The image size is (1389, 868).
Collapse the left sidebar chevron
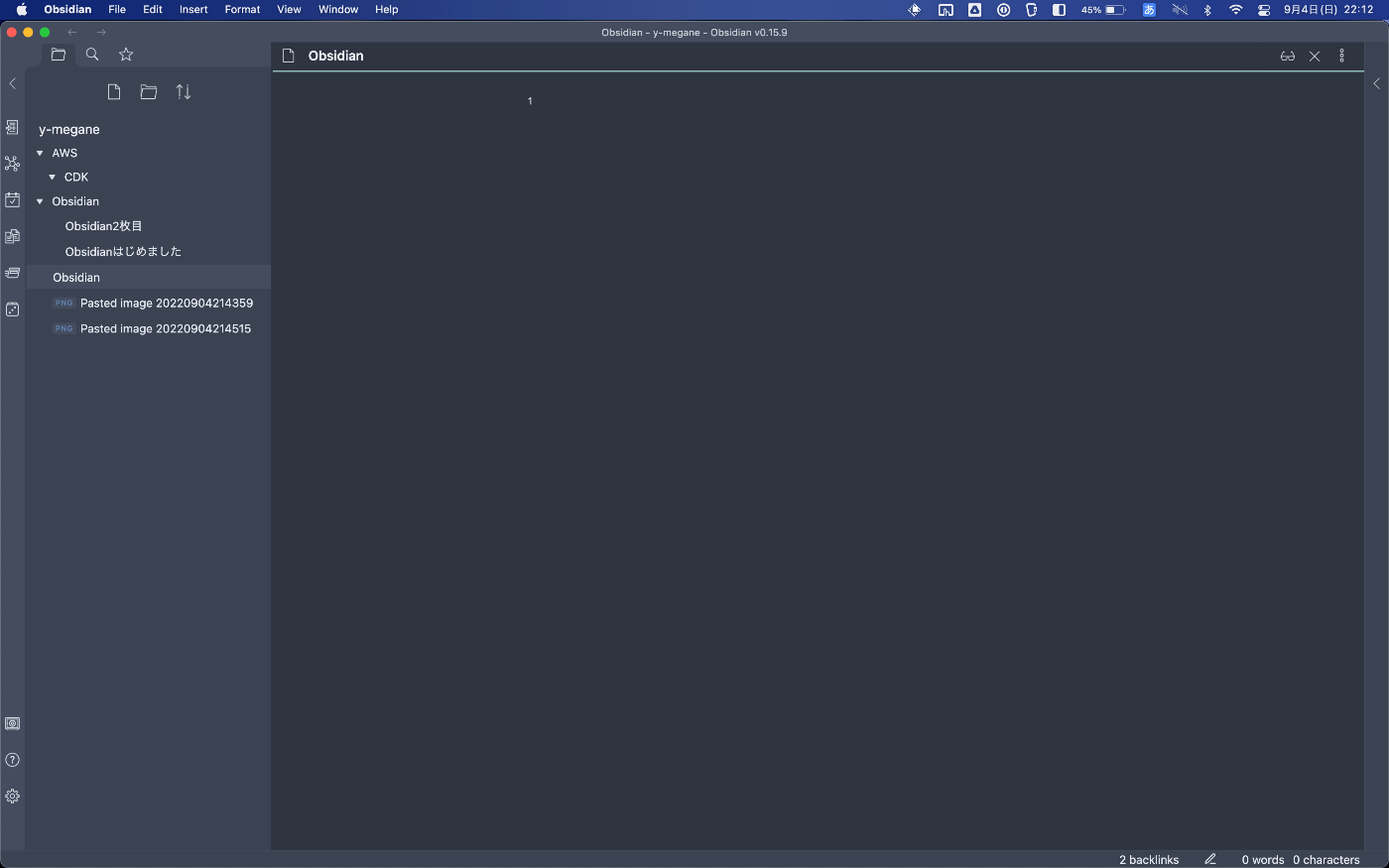(12, 83)
